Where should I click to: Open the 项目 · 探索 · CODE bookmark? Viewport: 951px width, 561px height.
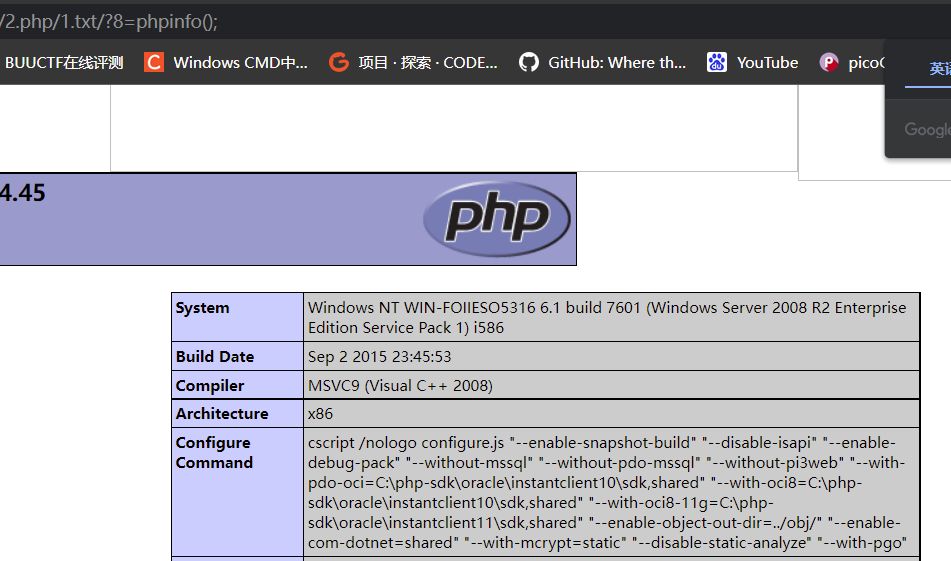(x=428, y=63)
